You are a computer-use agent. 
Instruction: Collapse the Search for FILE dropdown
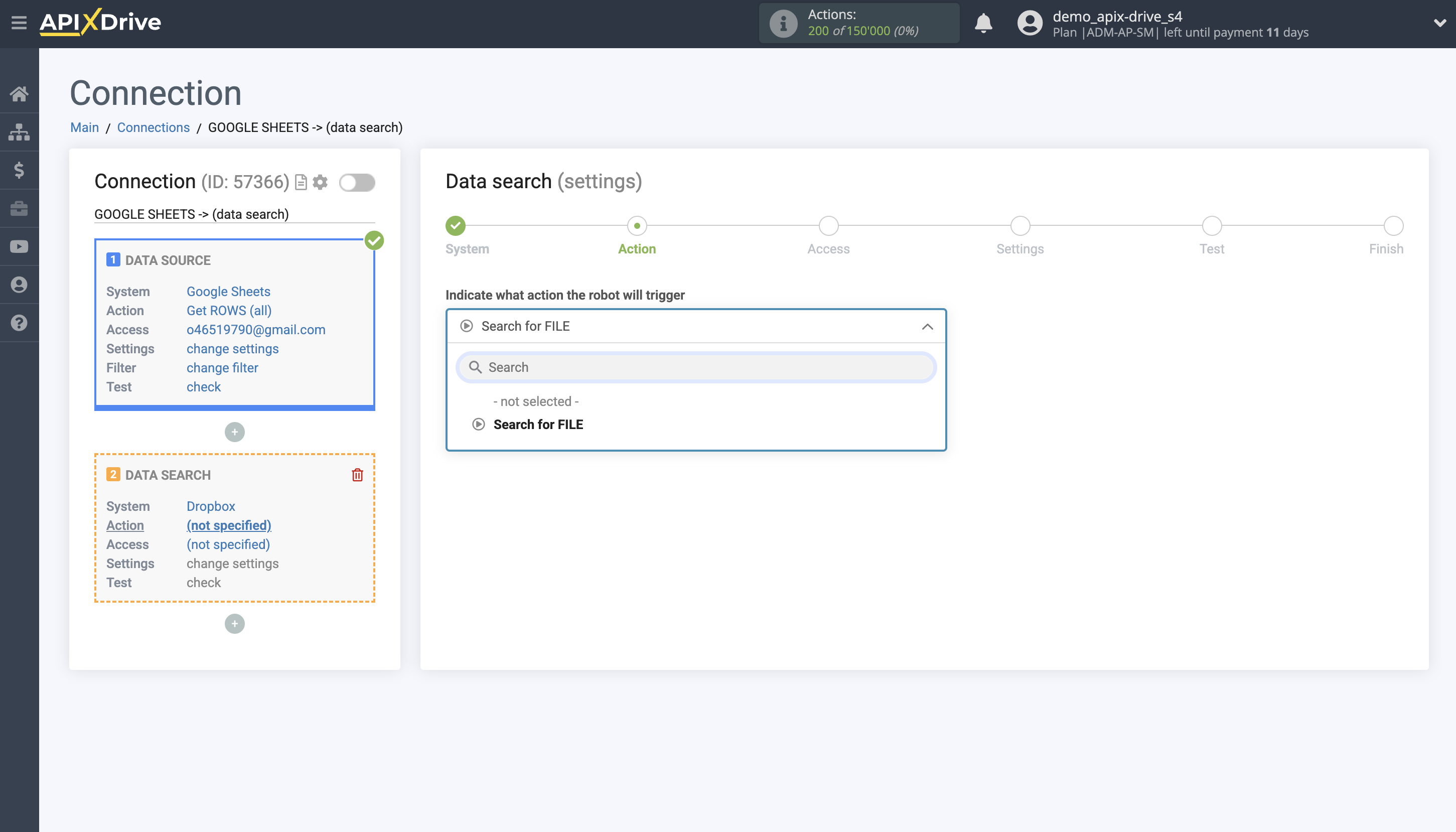[927, 326]
